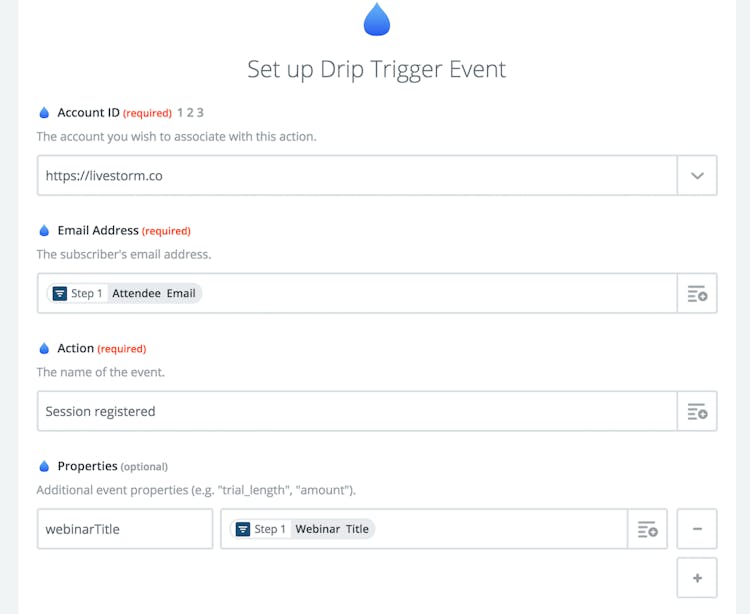Image resolution: width=750 pixels, height=614 pixels.
Task: Click insert-field icon beside Webinar Title value
Action: tap(647, 530)
